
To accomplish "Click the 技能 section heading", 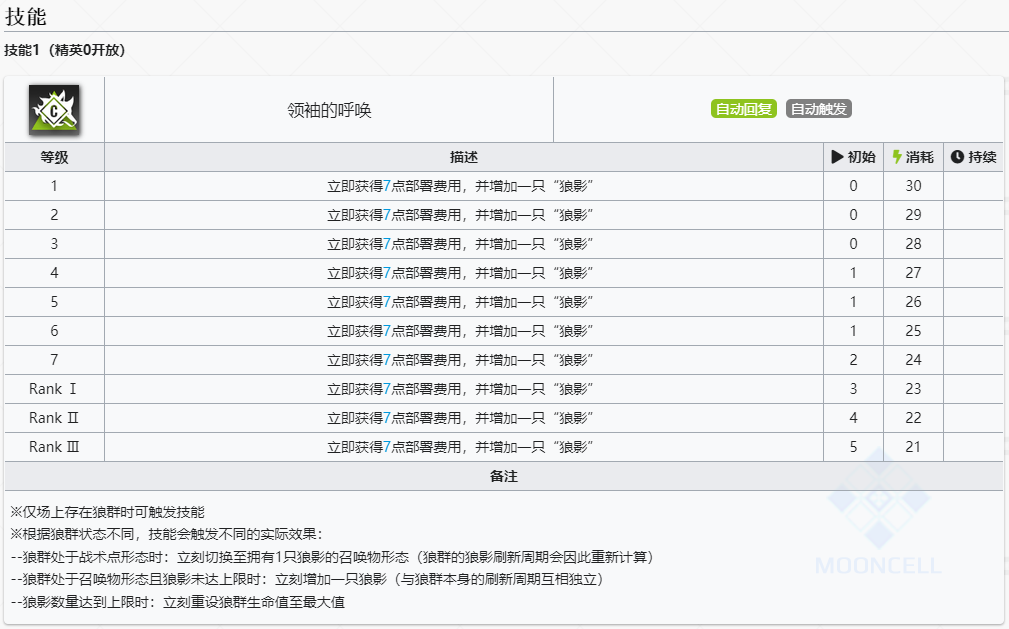I will [25, 16].
